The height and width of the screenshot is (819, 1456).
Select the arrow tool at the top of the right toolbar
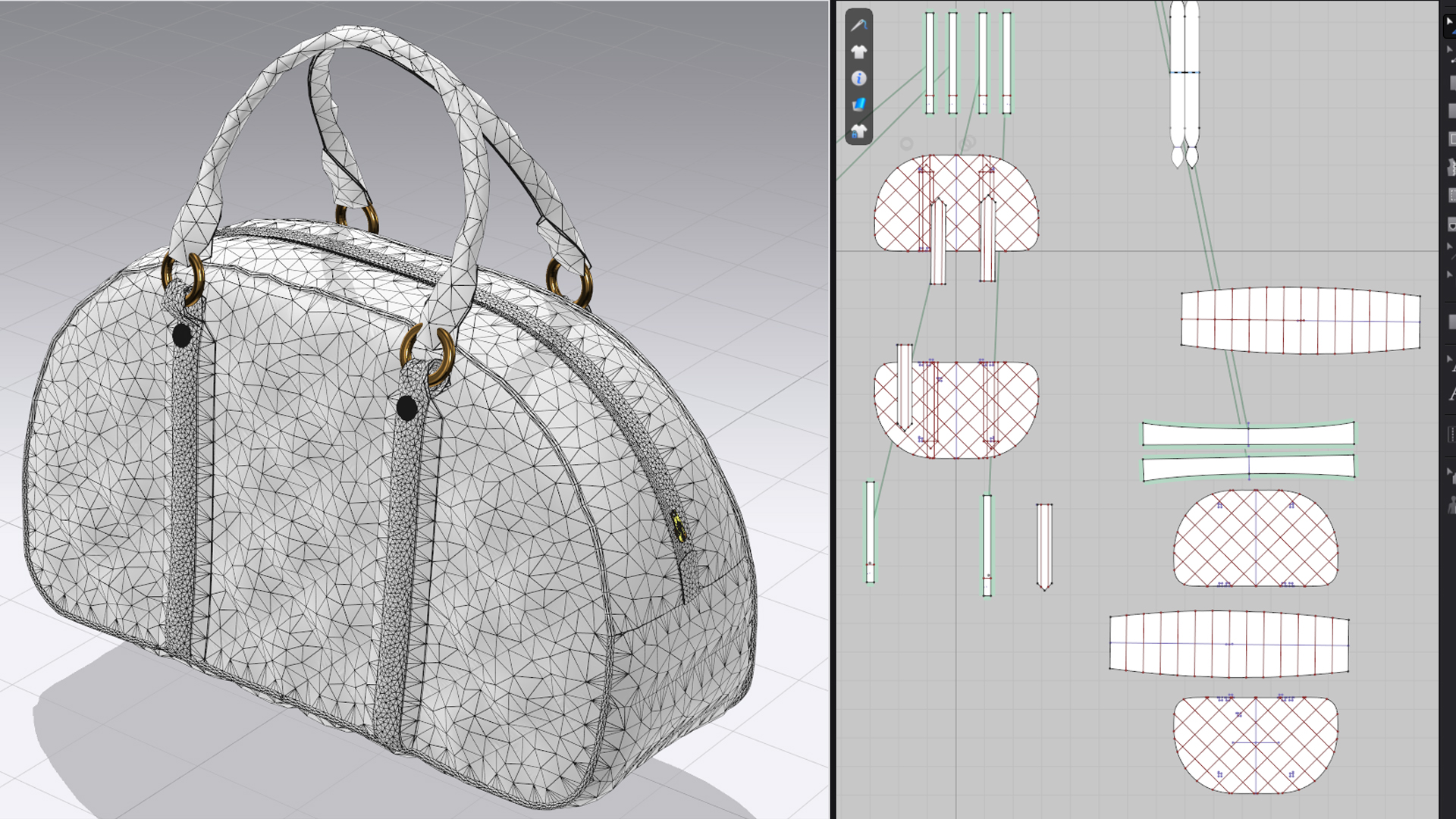point(1449,23)
